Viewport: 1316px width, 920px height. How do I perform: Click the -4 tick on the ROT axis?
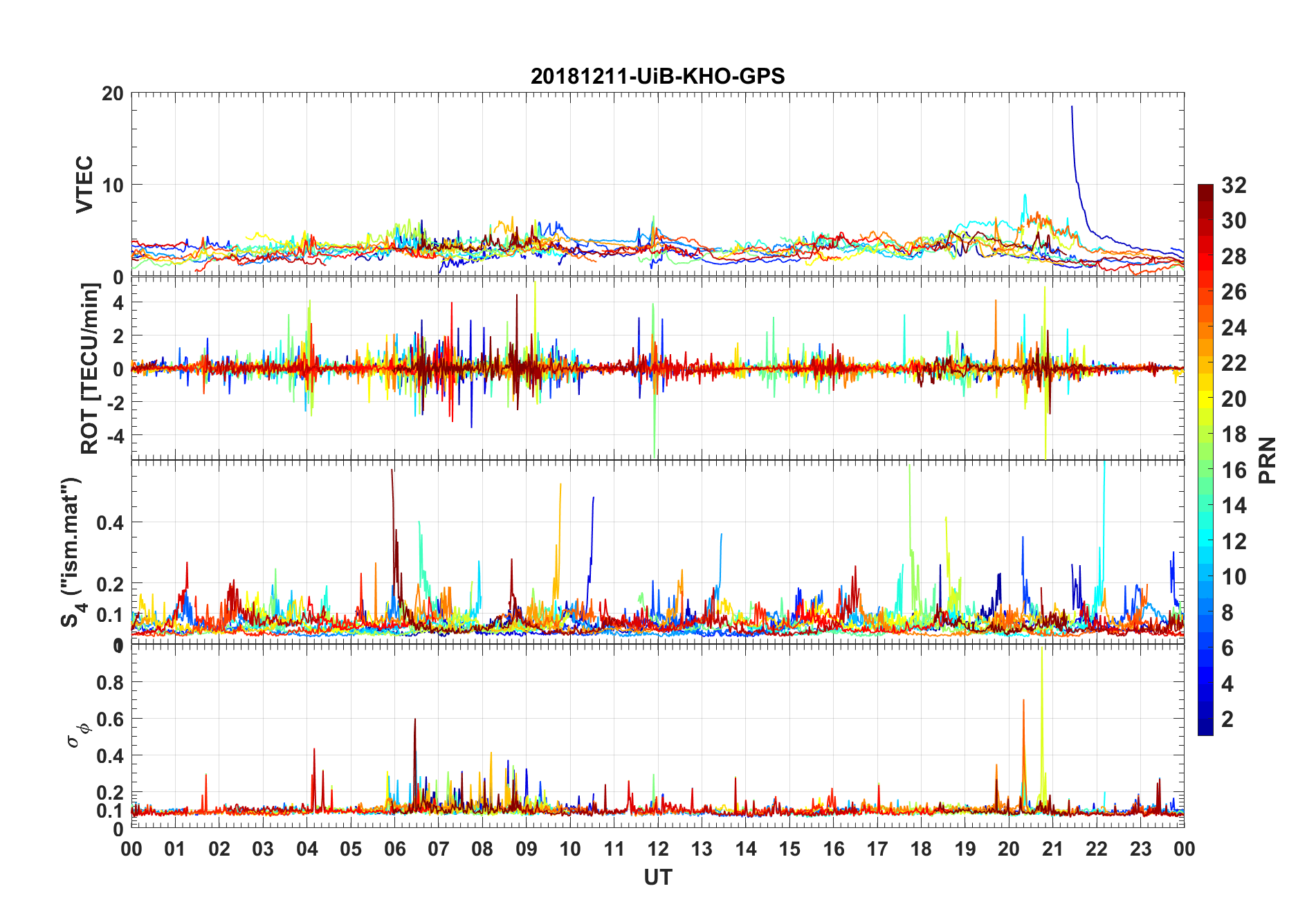[115, 436]
